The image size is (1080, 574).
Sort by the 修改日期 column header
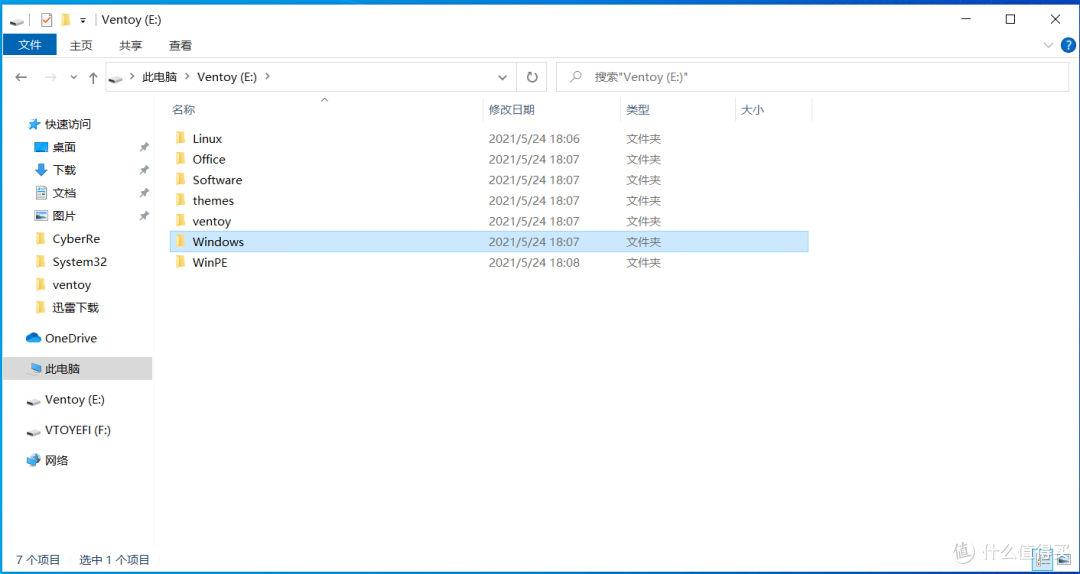[512, 110]
